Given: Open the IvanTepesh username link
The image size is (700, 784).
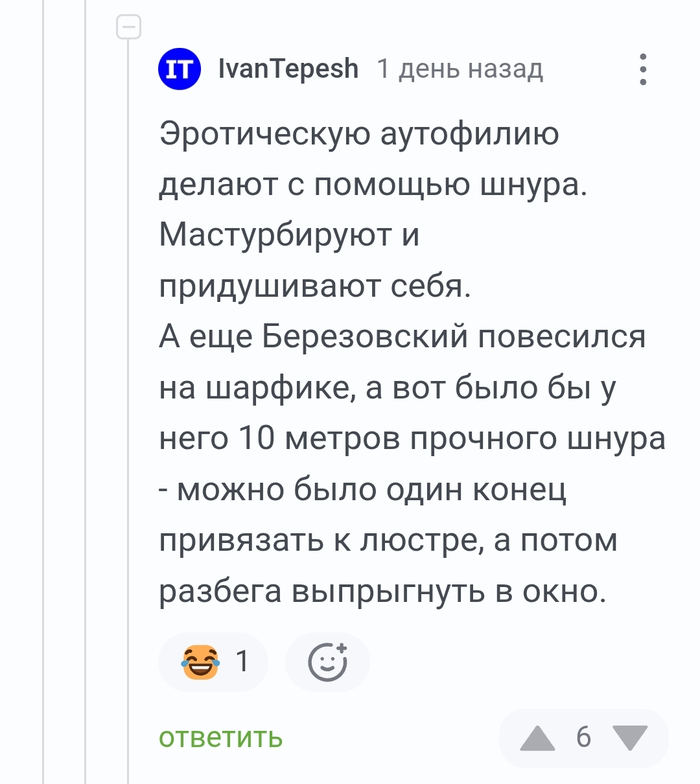Looking at the screenshot, I should pos(288,69).
